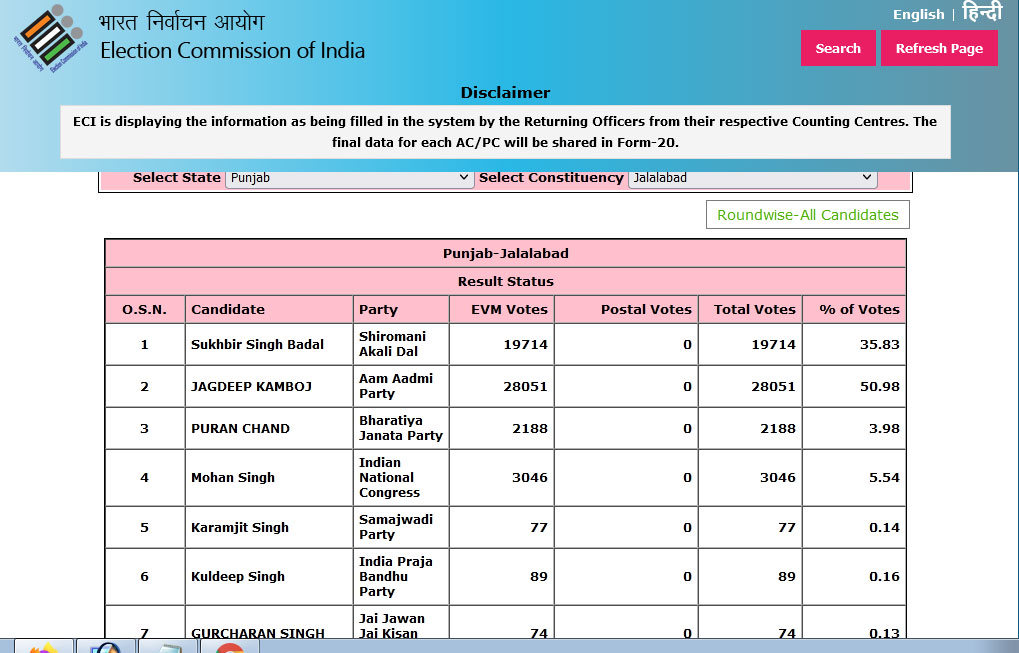The width and height of the screenshot is (1019, 653).
Task: Click the ECI disclaimer message box
Action: pos(506,132)
